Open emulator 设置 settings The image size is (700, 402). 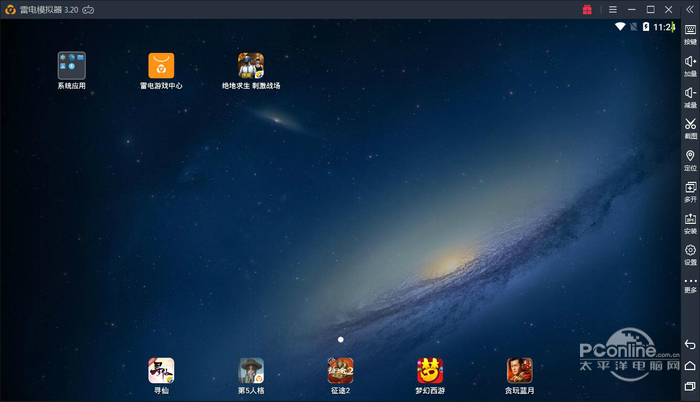click(690, 255)
